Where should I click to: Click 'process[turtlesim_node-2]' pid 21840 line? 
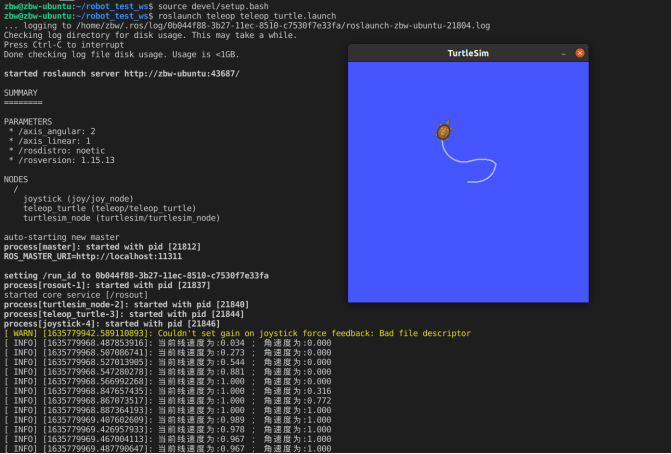pyautogui.click(x=126, y=304)
